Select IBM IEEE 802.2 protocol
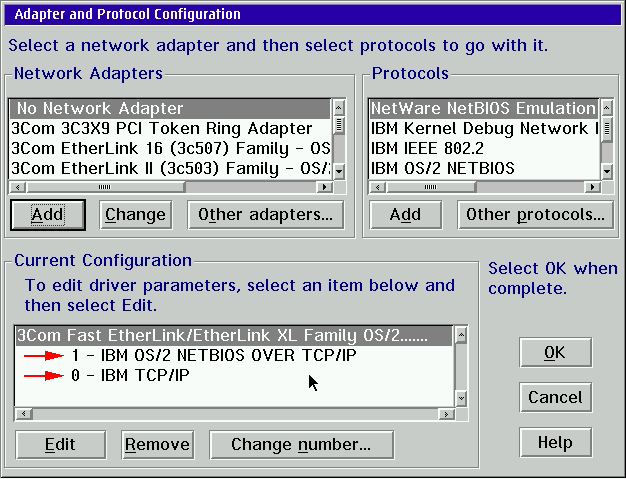Viewport: 626px width, 479px height. click(484, 148)
